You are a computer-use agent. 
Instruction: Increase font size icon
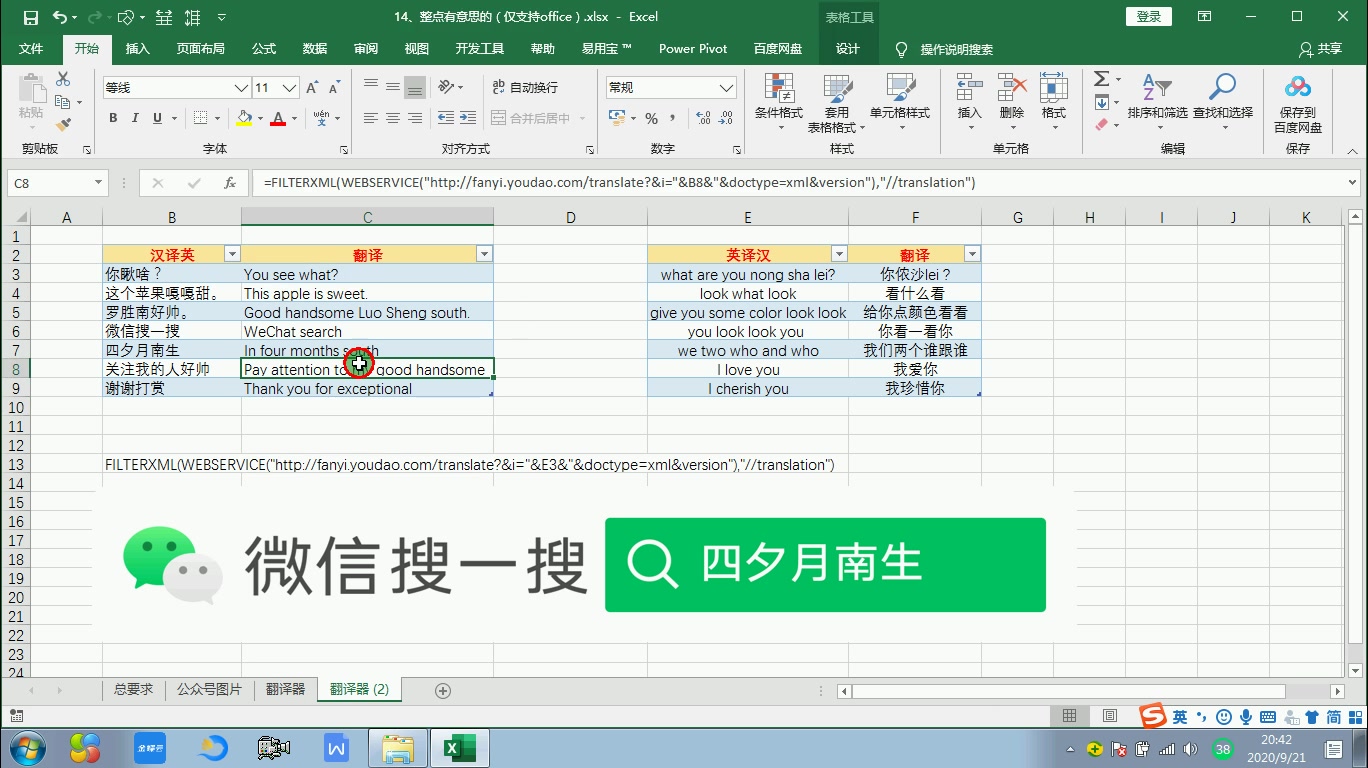pyautogui.click(x=313, y=88)
